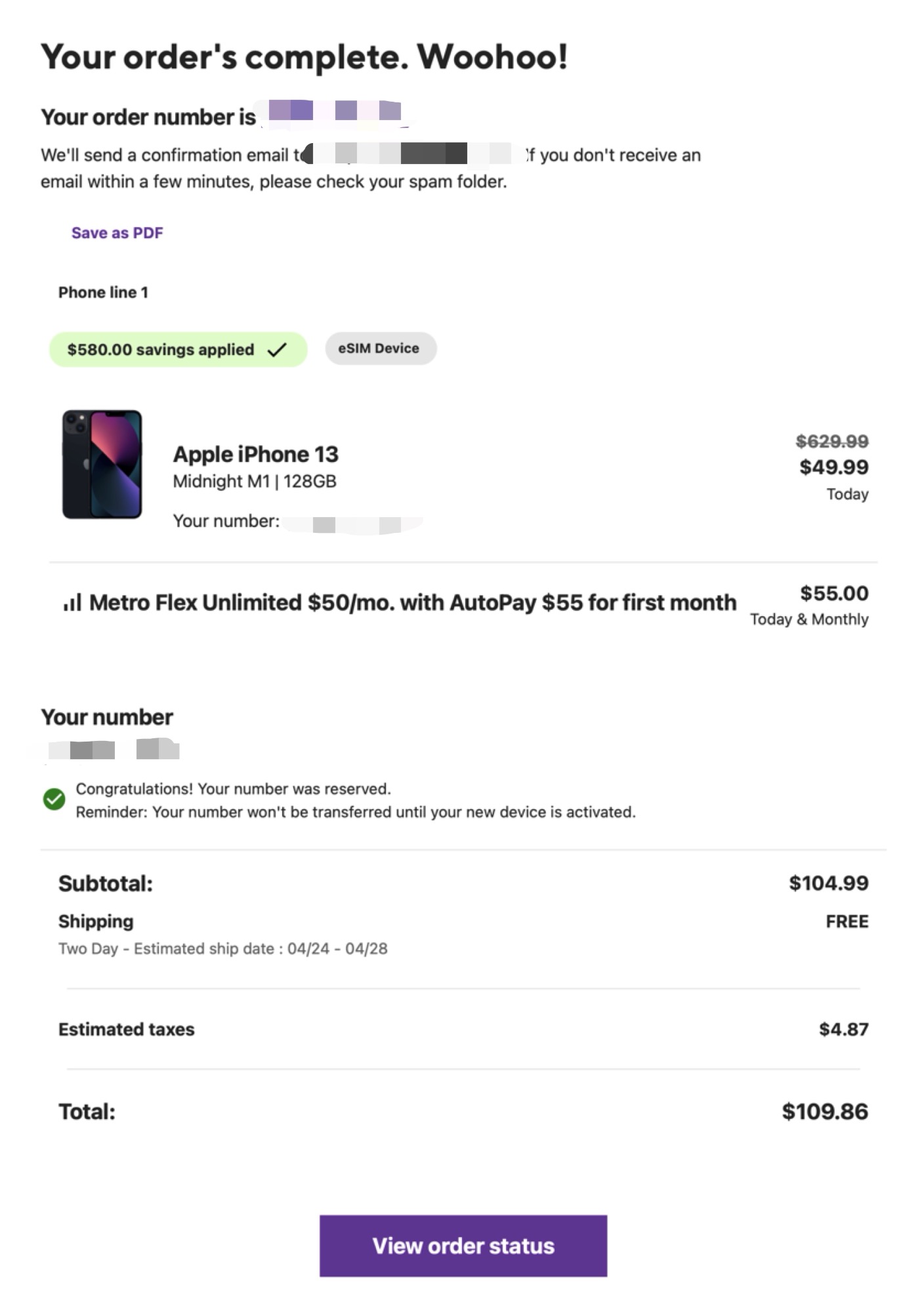Click the Estimated taxes row label
The height and width of the screenshot is (1302, 924).
126,1029
